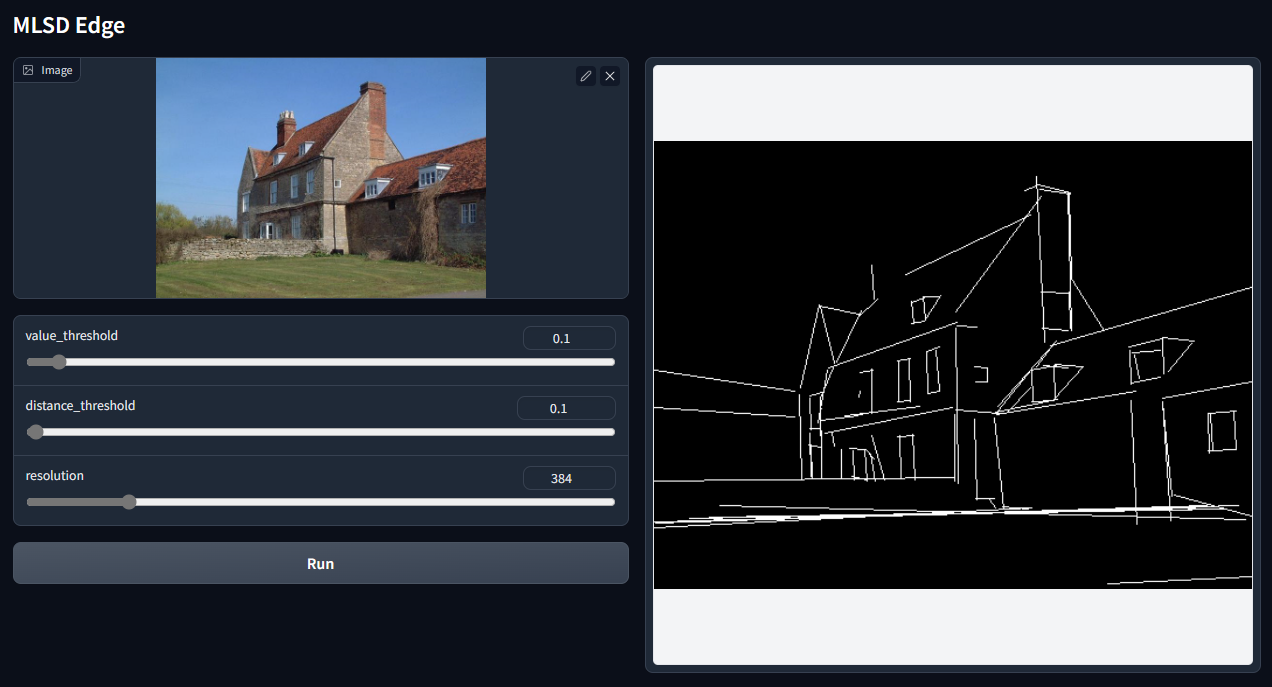Click the value_threshold label text
Image resolution: width=1272 pixels, height=687 pixels.
coord(72,336)
